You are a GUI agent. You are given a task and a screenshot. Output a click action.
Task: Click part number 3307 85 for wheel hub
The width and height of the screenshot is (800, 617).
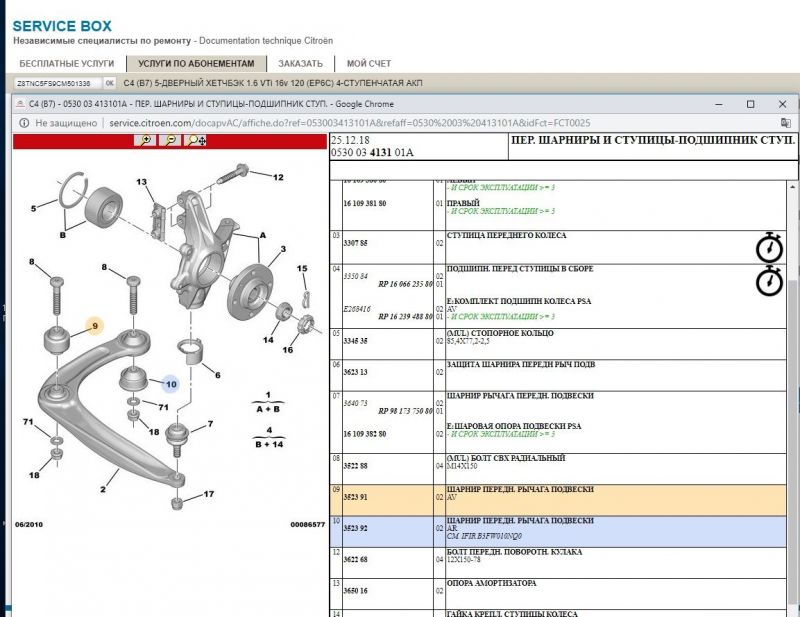click(x=357, y=243)
